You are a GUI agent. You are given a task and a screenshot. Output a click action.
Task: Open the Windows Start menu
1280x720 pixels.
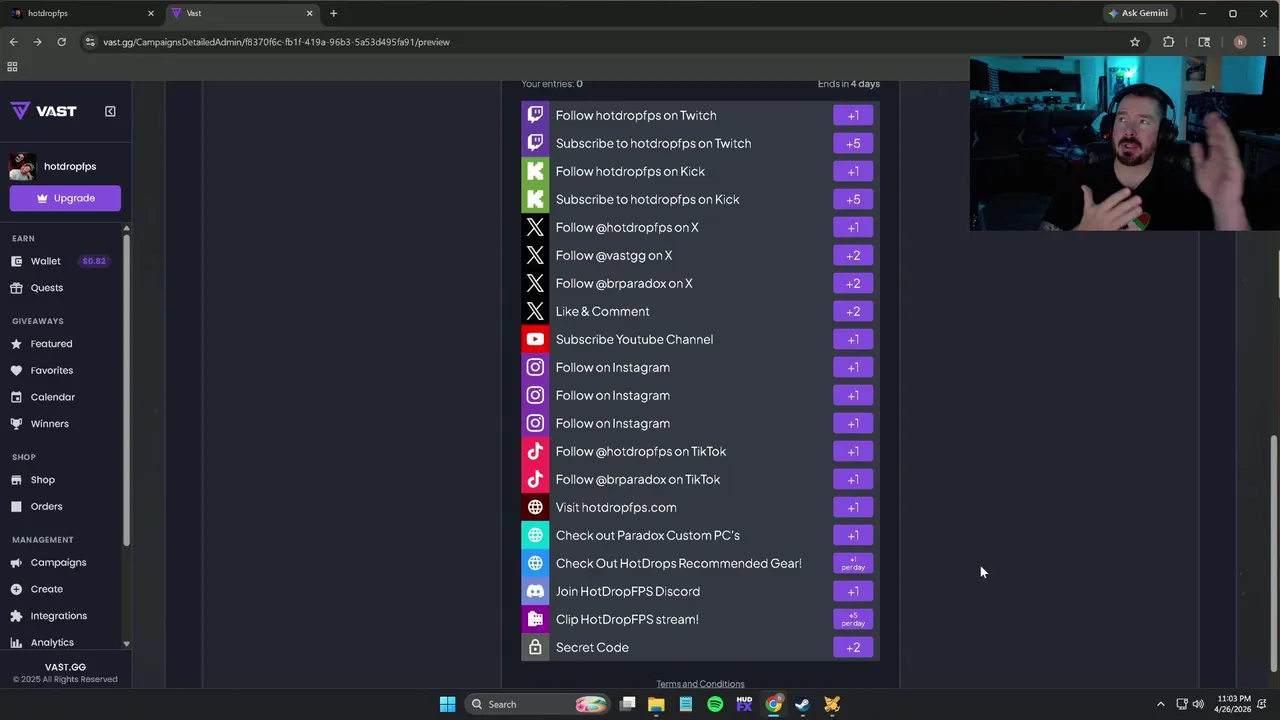coord(447,704)
